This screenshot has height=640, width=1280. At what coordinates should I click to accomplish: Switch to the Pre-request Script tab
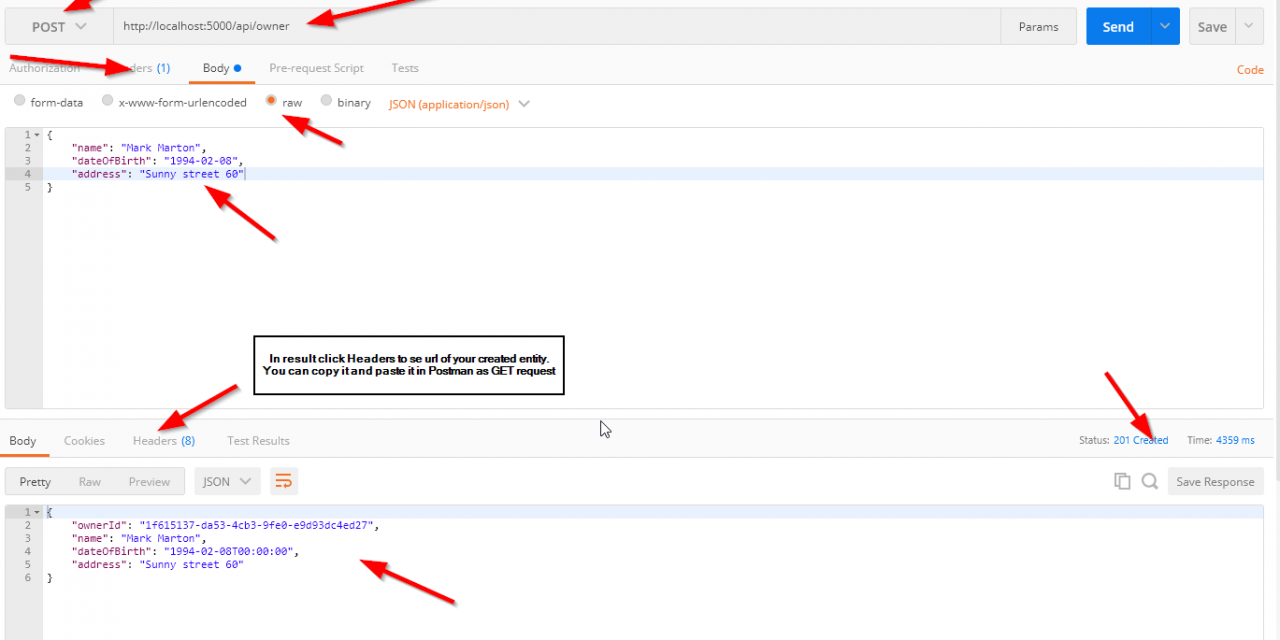[316, 68]
